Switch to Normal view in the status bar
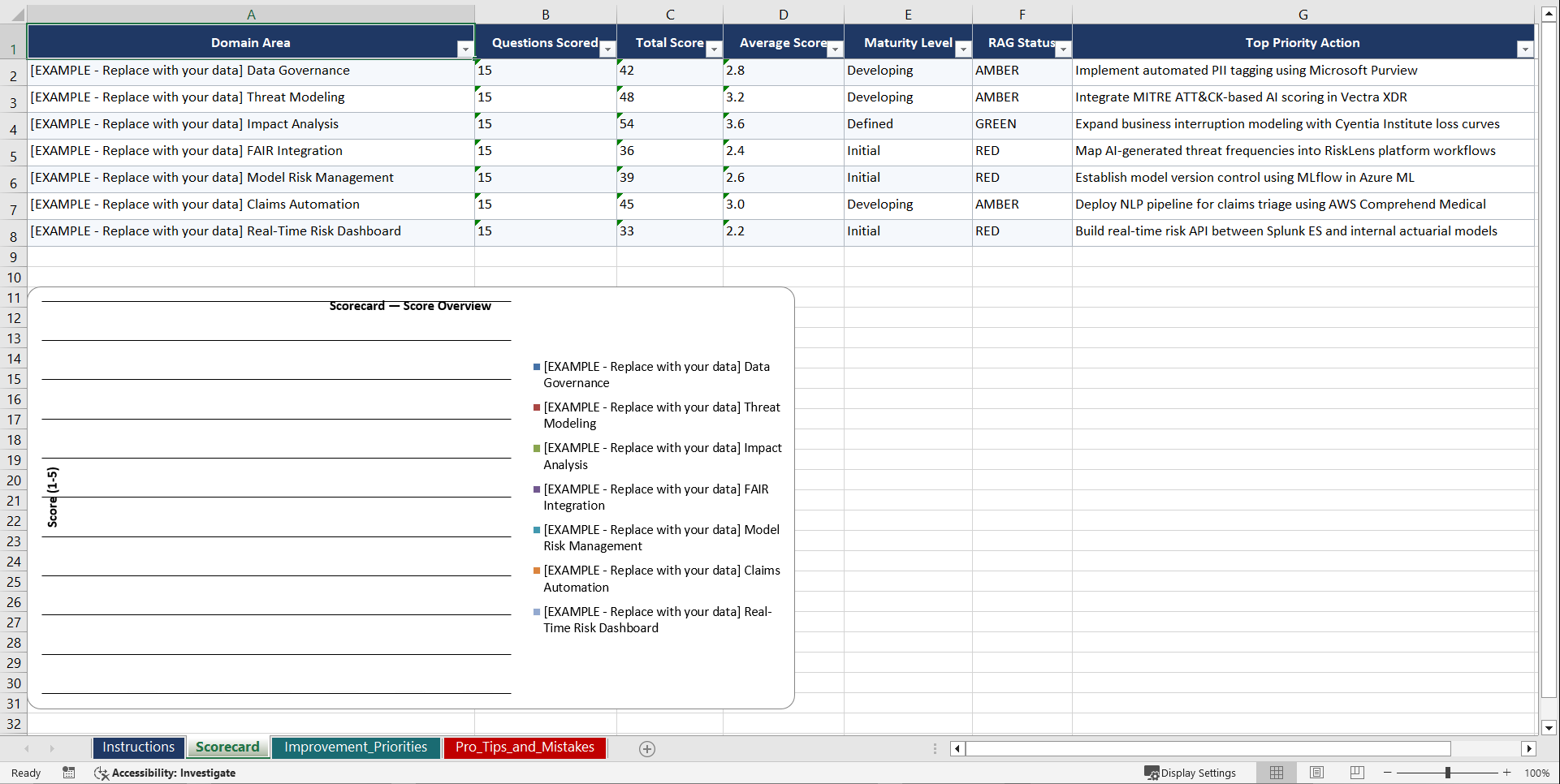 (1276, 773)
